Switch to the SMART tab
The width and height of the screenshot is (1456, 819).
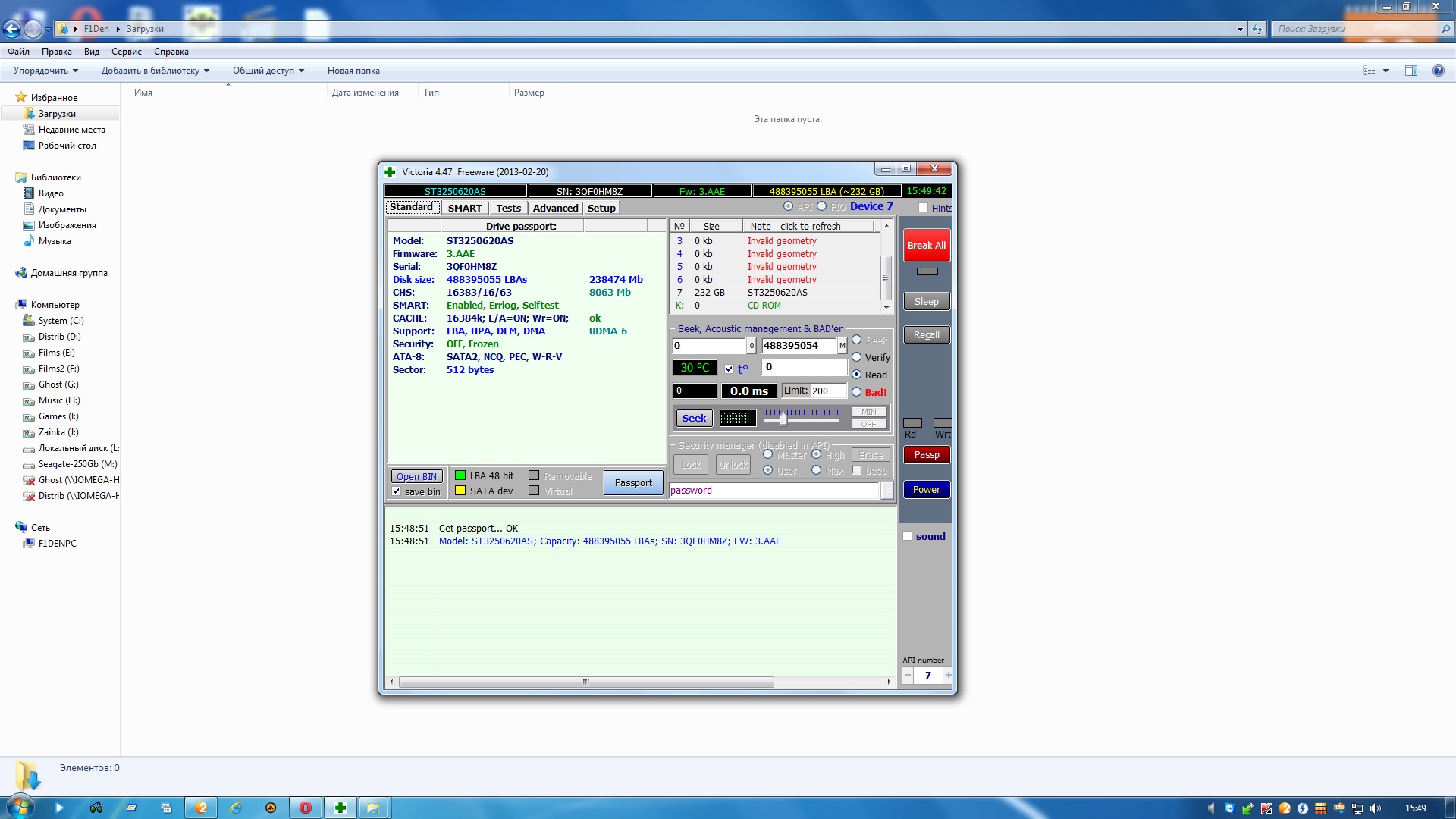[464, 208]
